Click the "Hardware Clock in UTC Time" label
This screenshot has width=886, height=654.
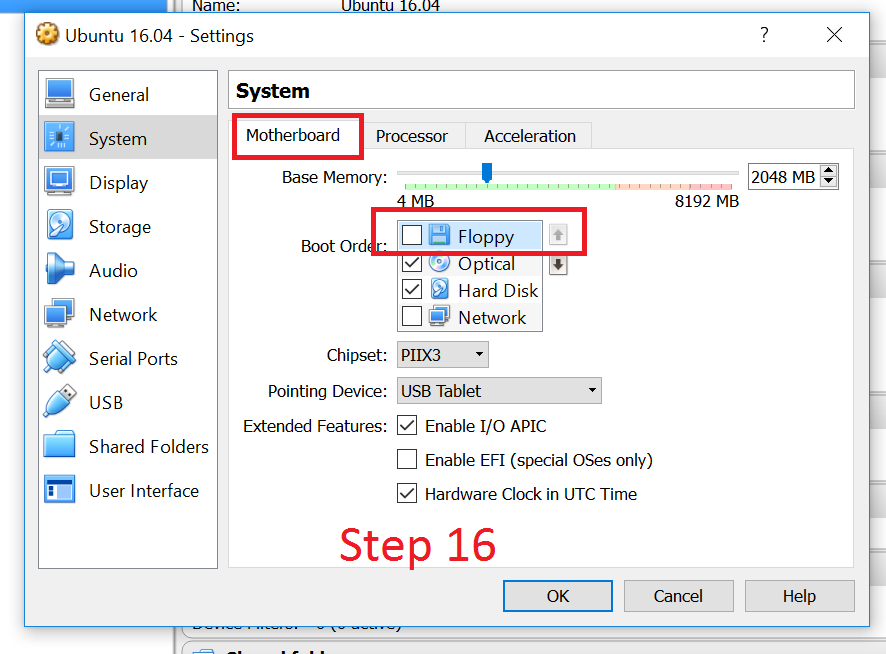pos(531,494)
